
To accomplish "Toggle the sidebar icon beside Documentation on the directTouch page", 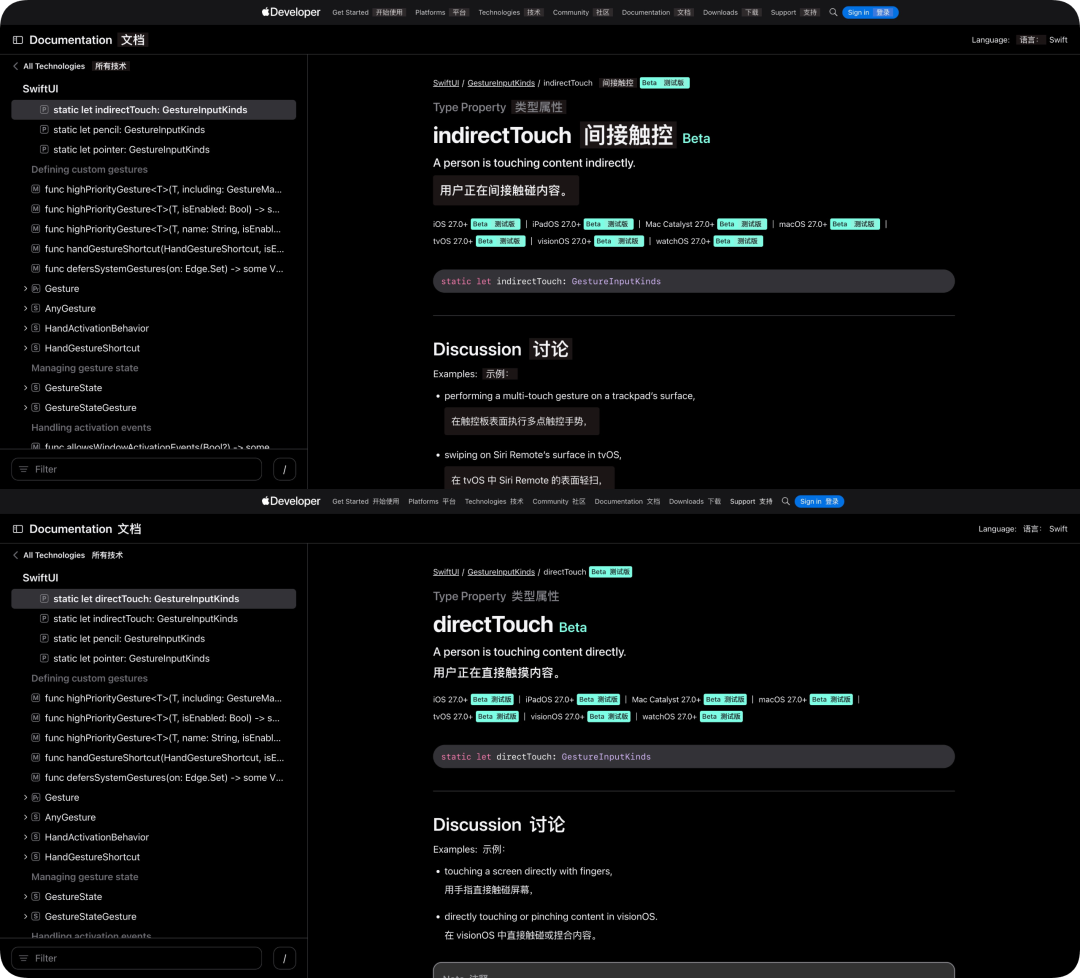I will coord(18,529).
